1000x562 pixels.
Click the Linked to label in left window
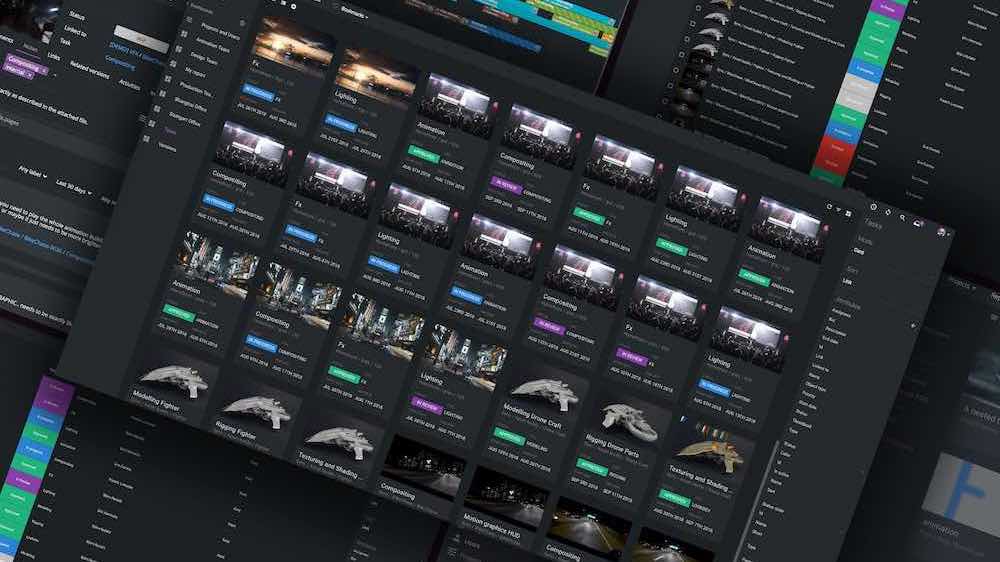click(75, 31)
